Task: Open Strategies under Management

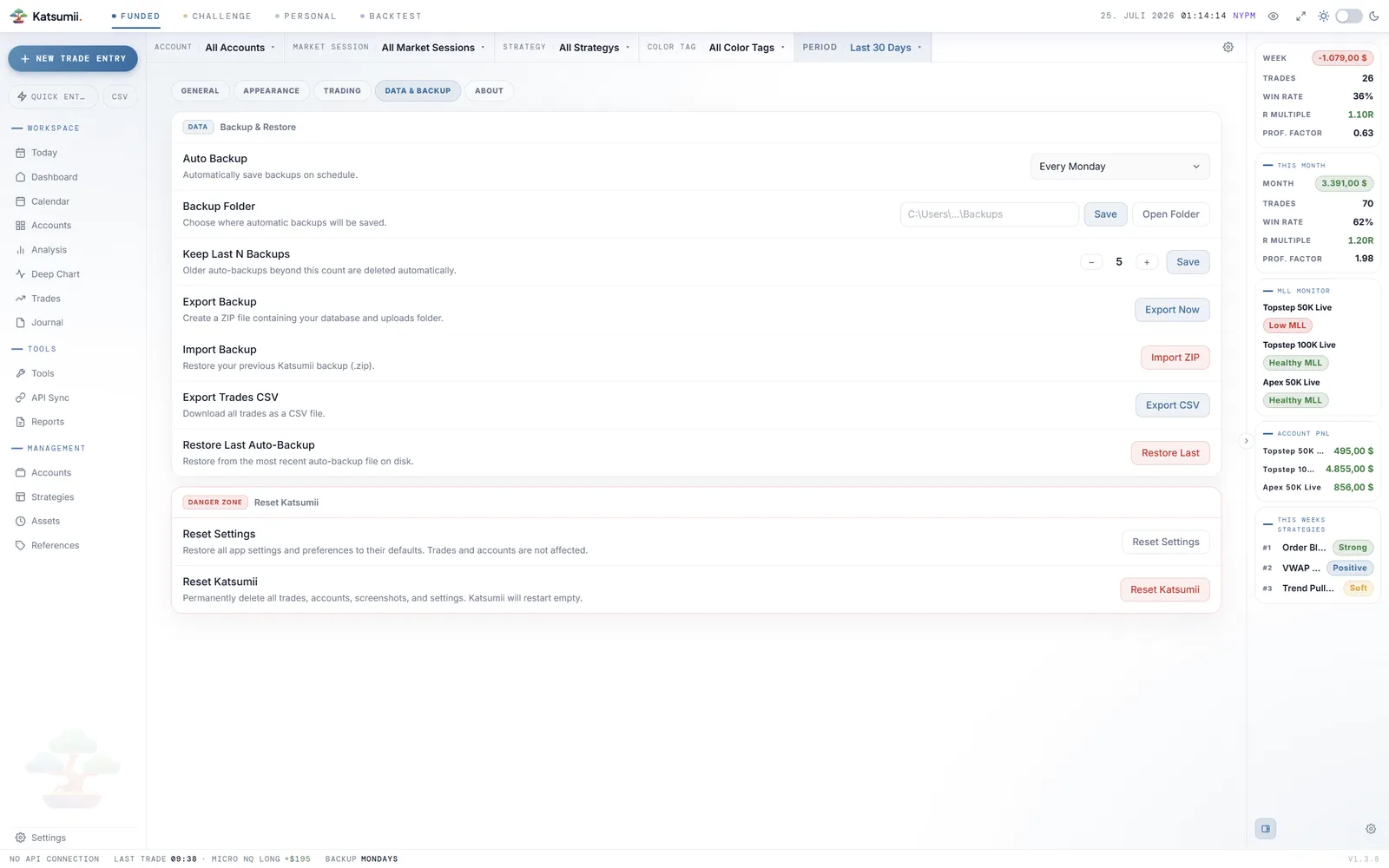Action: pyautogui.click(x=52, y=497)
